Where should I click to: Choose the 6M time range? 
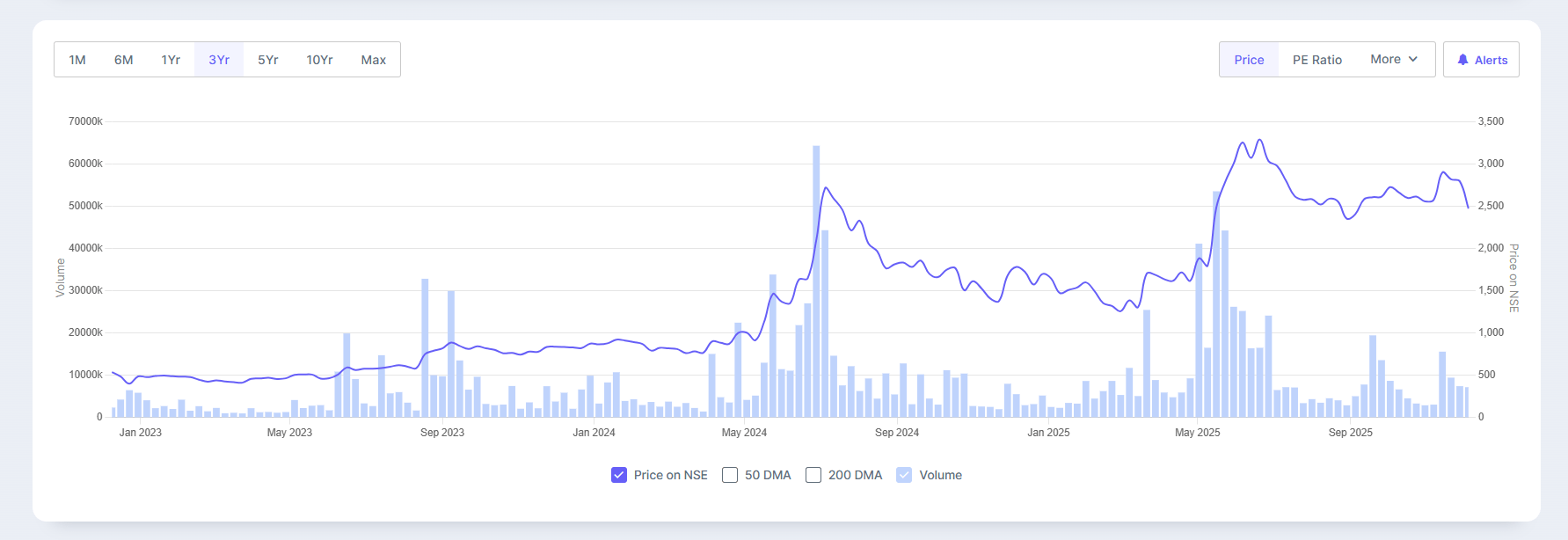(123, 60)
